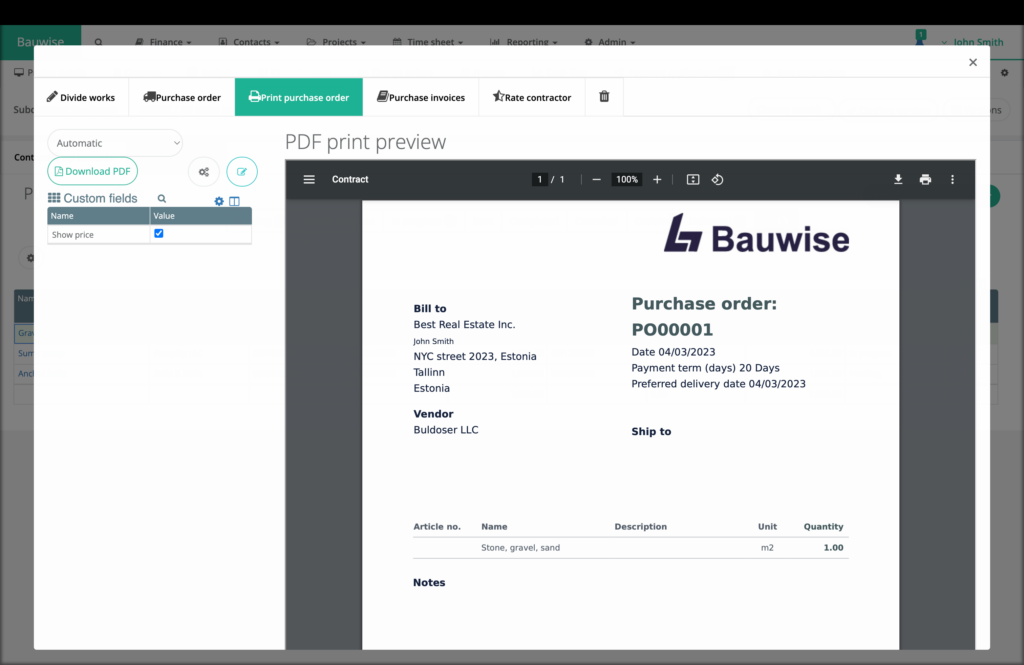Screen dimensions: 1024x665
Task: Select the Print purchase order tab
Action: (x=298, y=97)
